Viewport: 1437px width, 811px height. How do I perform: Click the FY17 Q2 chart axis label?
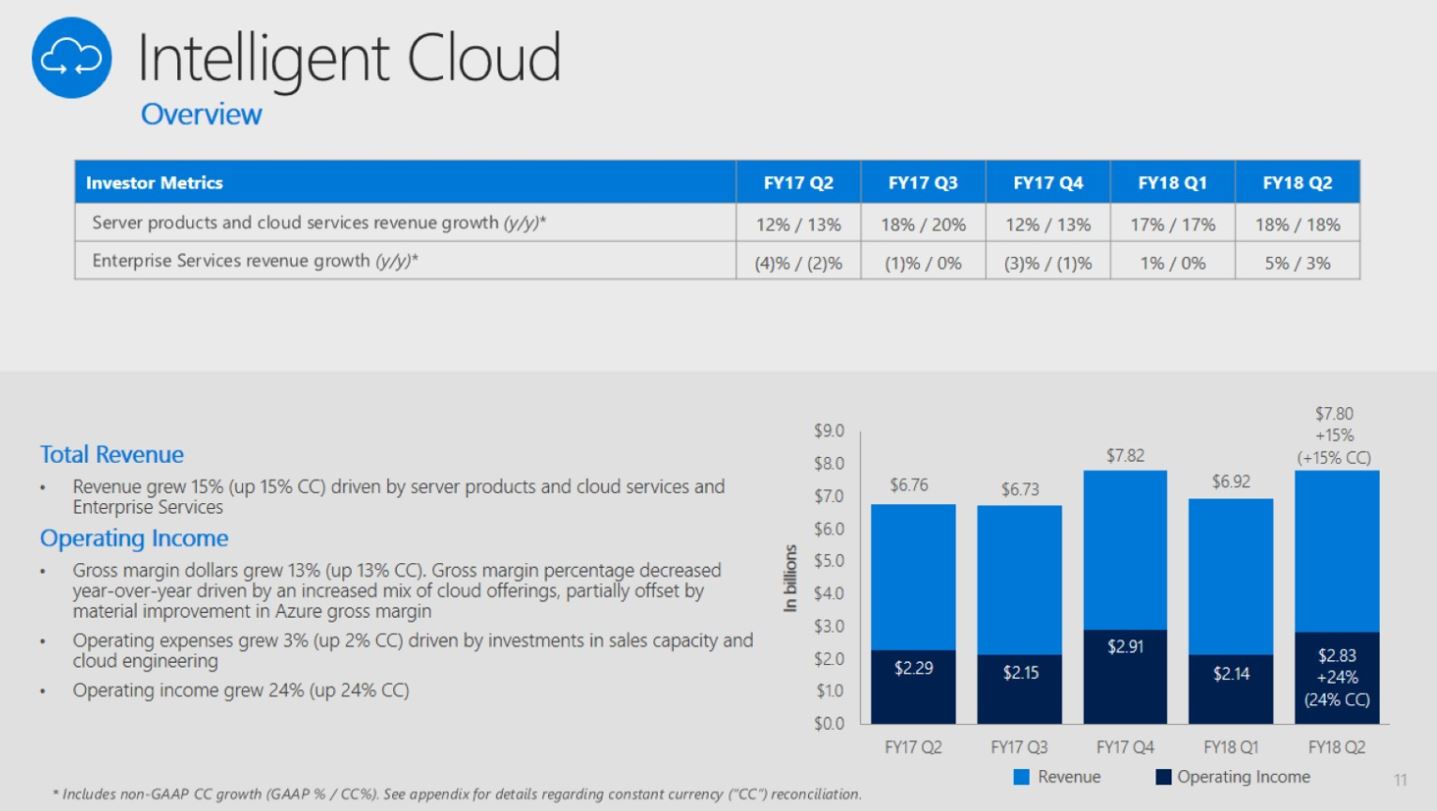pos(913,747)
